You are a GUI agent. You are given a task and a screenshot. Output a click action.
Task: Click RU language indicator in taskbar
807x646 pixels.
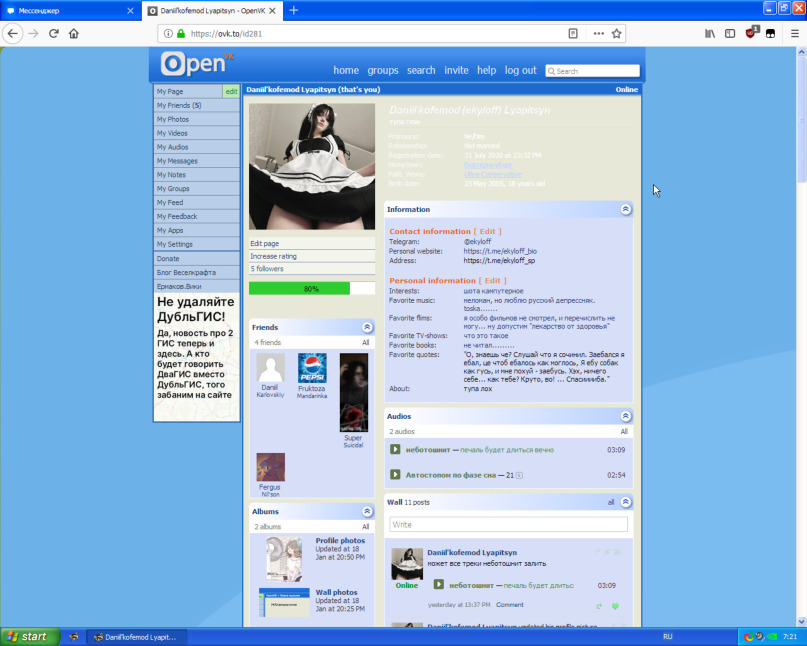point(668,637)
